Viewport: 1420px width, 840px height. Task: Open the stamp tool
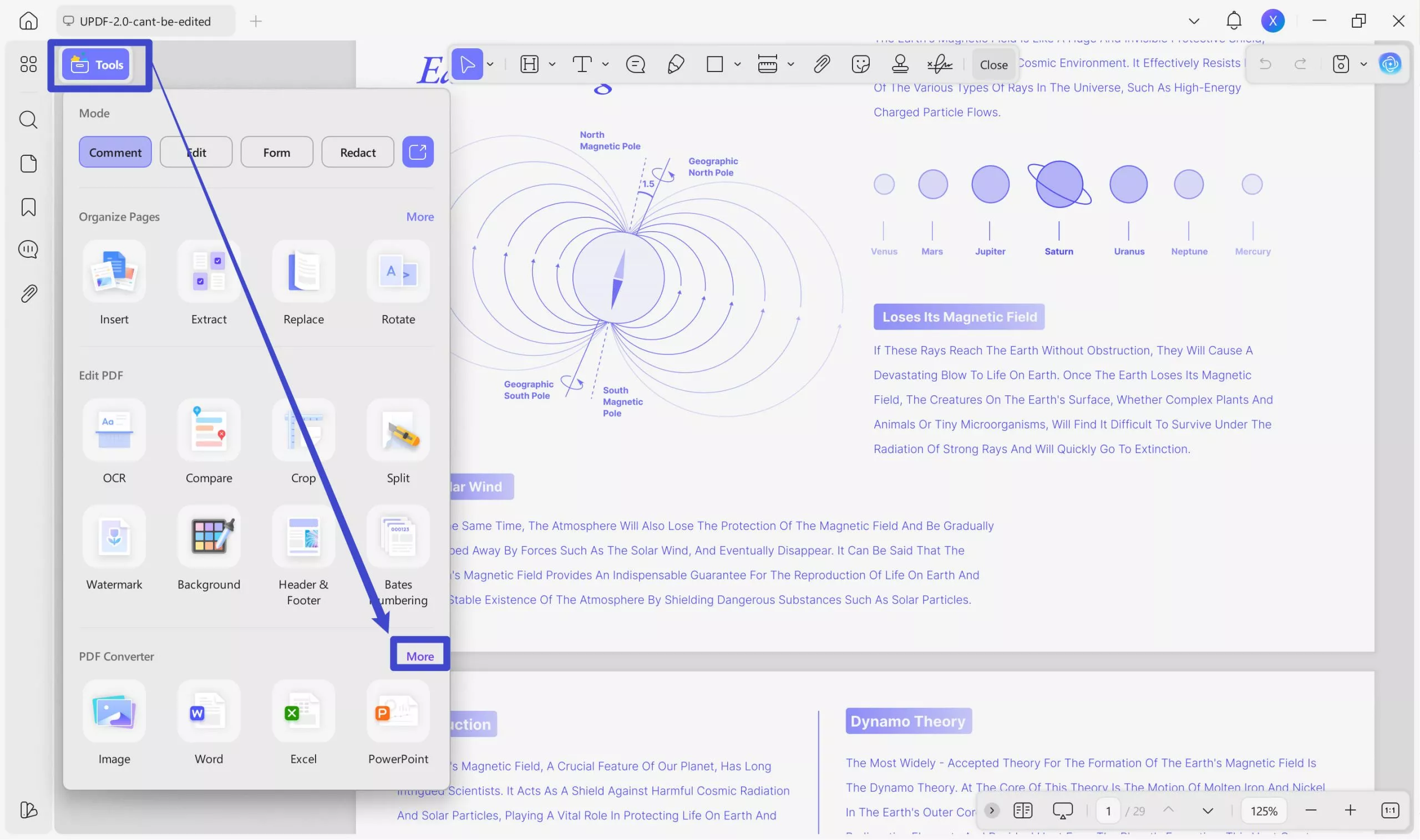[900, 64]
